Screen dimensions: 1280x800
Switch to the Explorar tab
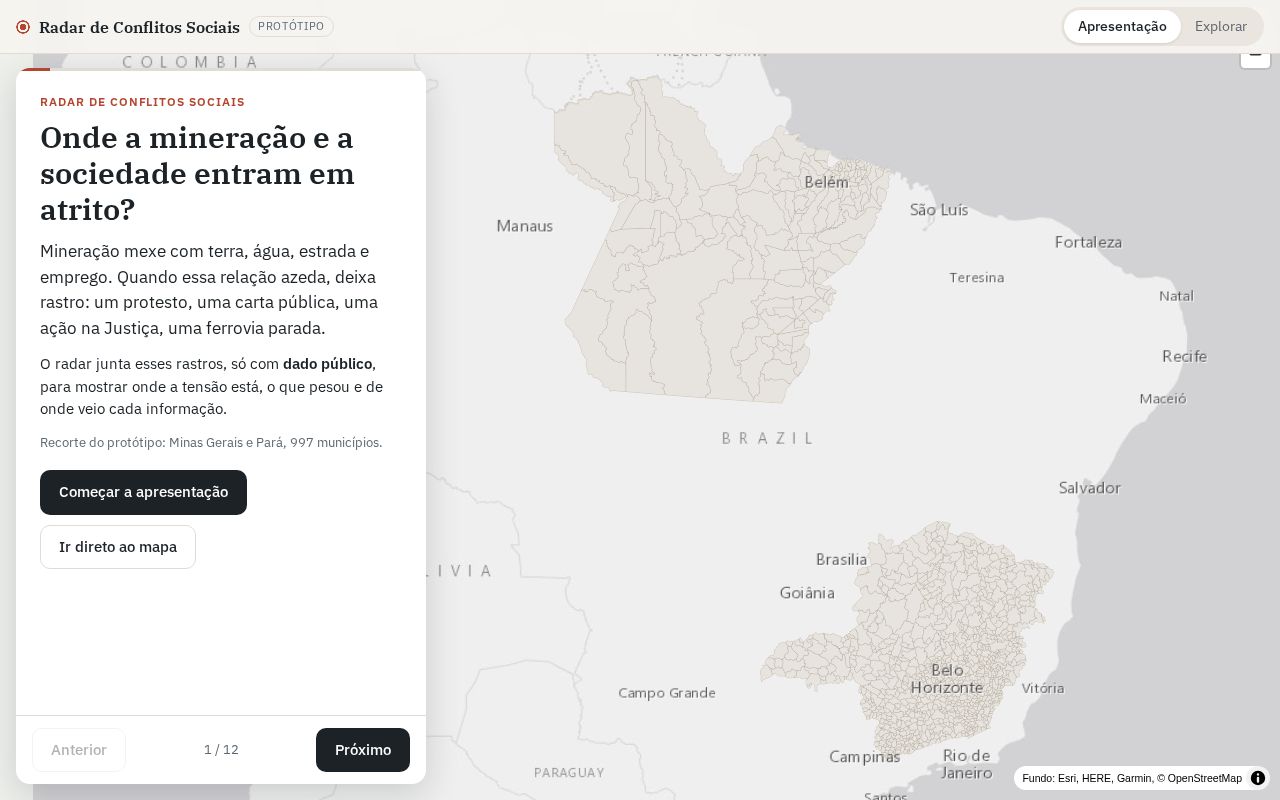pos(1220,27)
